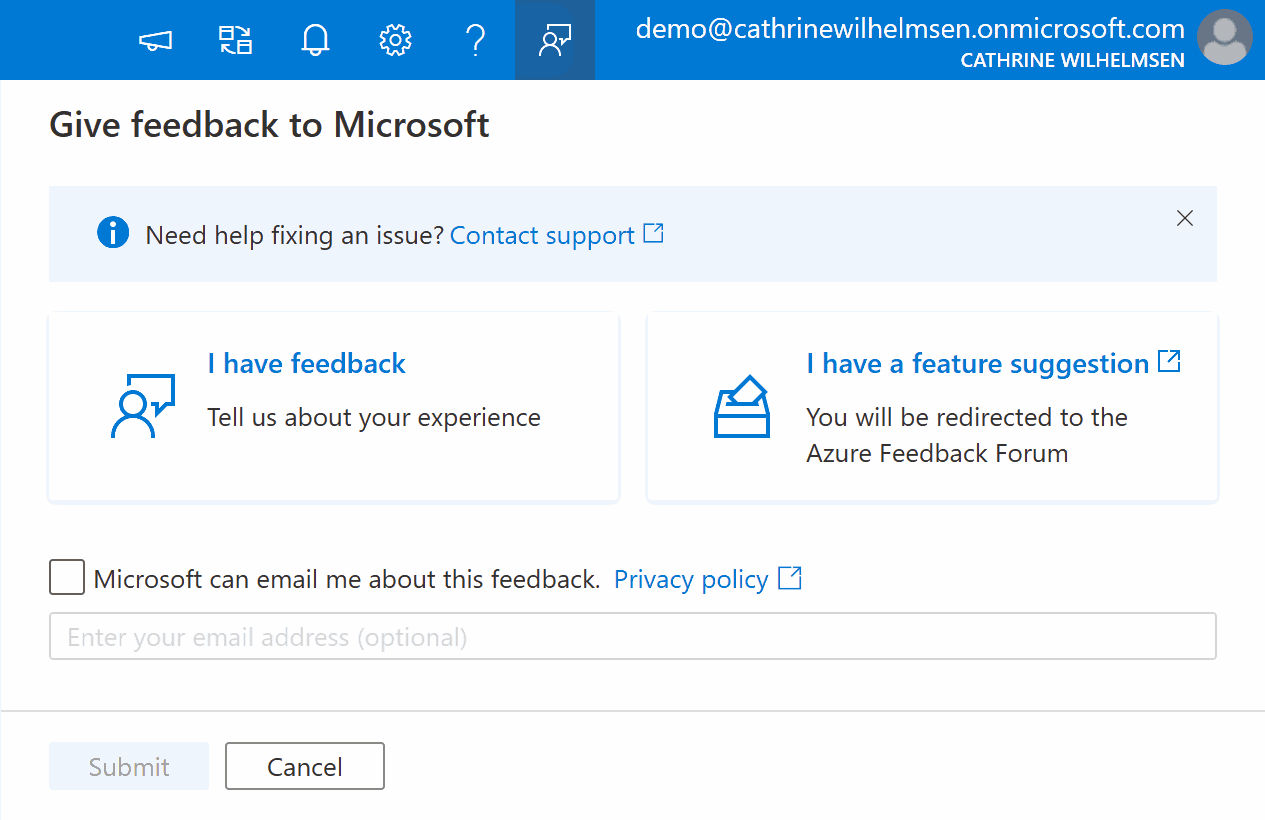
Task: Dismiss the Need help info banner
Action: point(1185,218)
